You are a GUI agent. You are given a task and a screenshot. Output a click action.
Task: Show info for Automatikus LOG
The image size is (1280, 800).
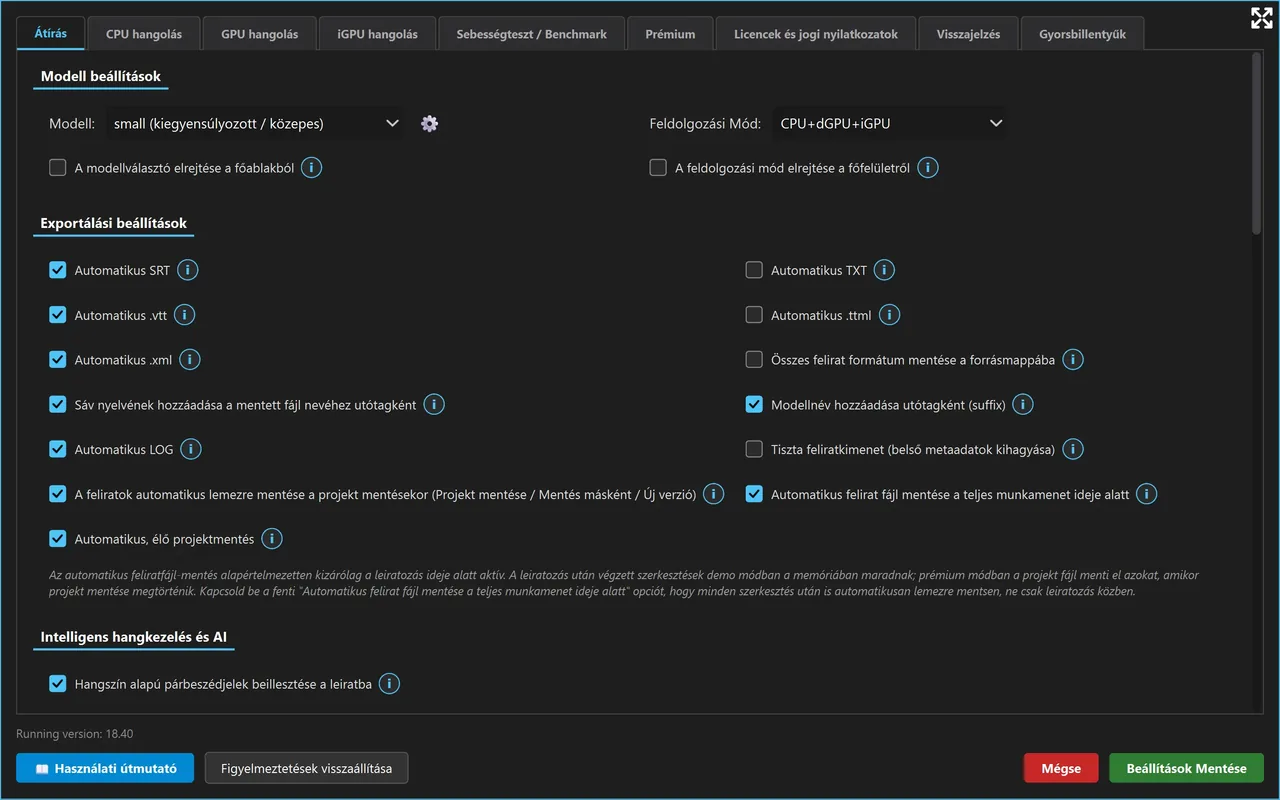click(191, 450)
